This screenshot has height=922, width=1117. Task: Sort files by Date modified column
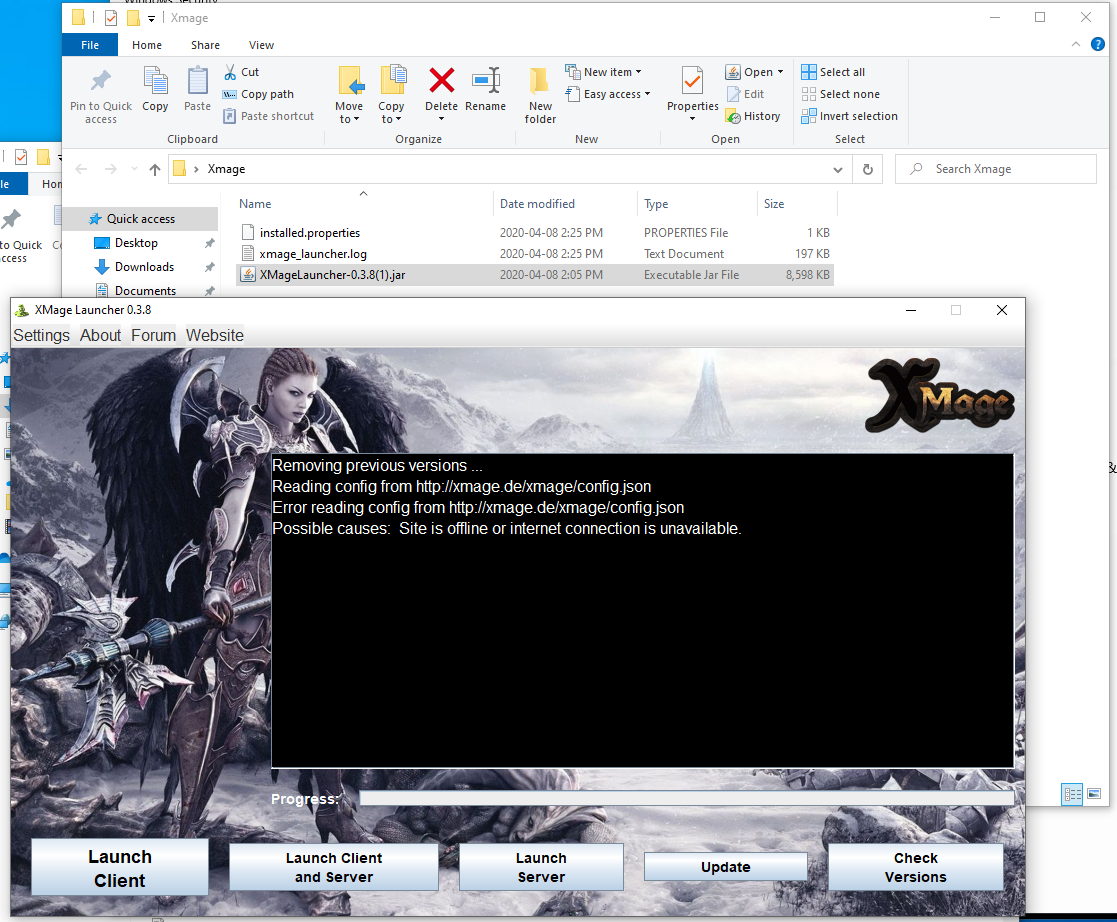coord(537,204)
